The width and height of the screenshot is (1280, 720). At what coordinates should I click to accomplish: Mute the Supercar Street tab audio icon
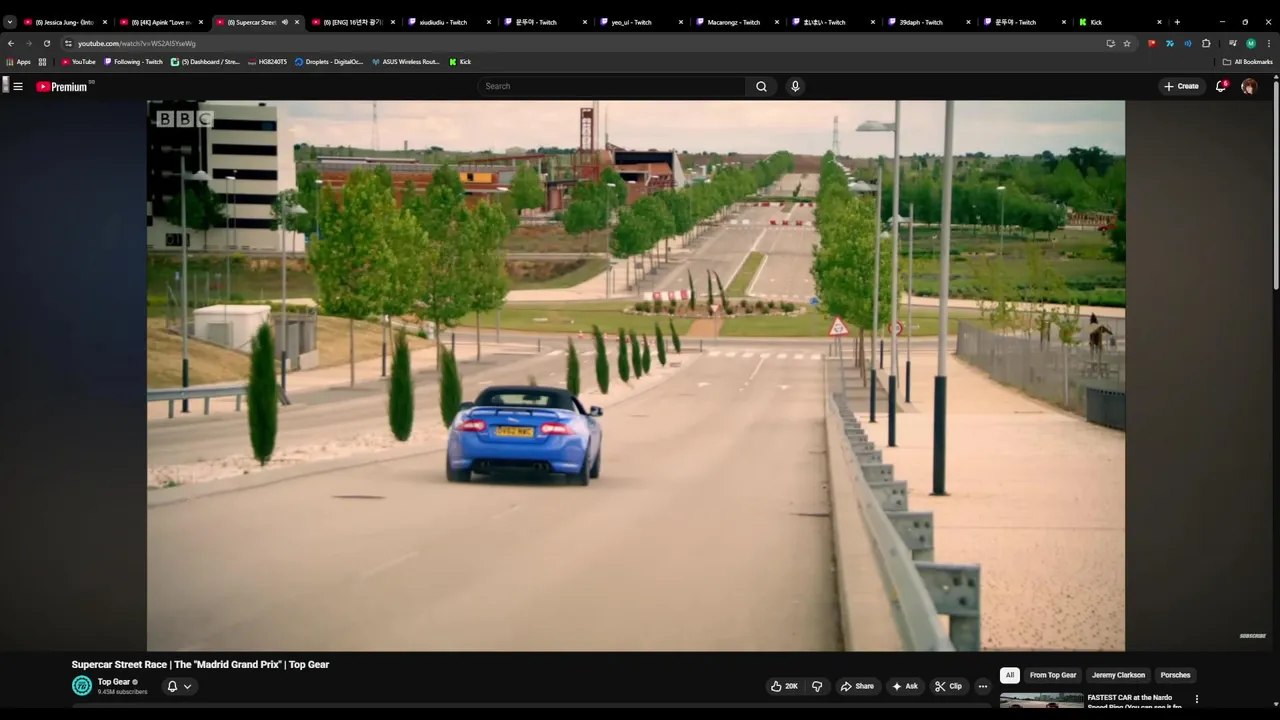[285, 22]
